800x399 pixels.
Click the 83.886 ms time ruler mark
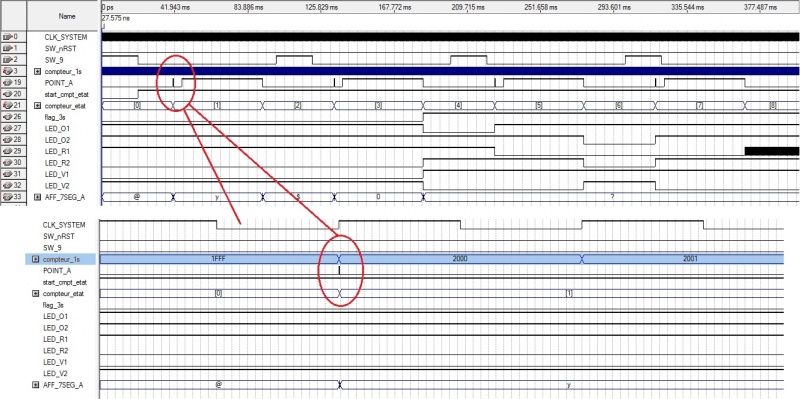[x=248, y=8]
